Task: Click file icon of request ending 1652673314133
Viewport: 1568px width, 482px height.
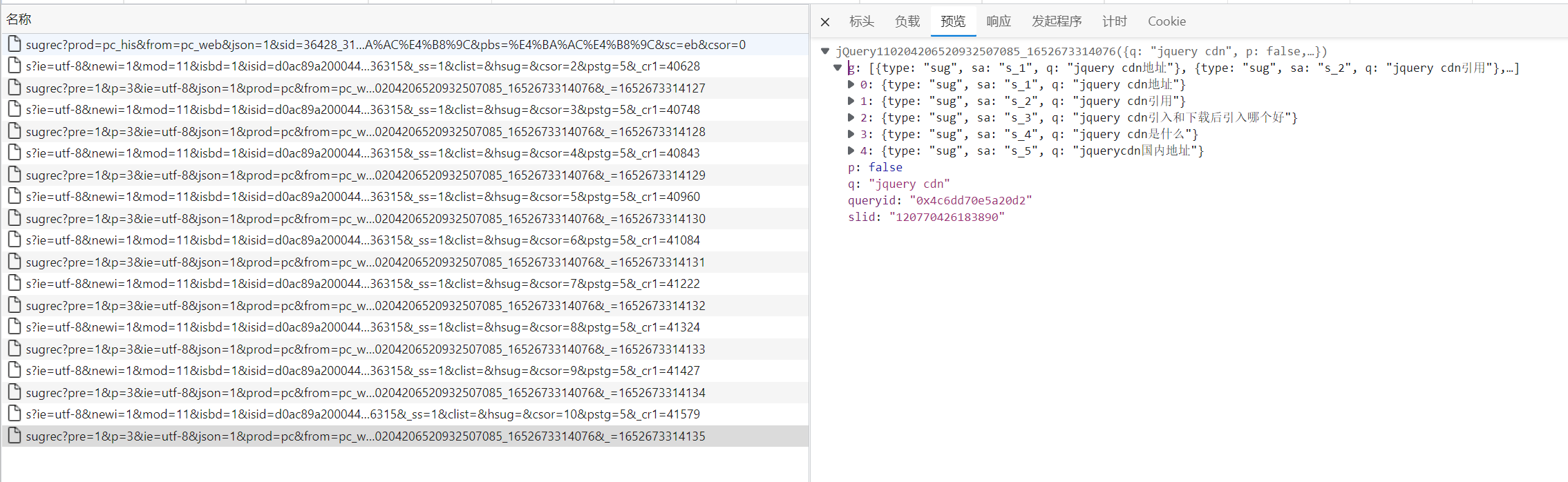Action: (14, 349)
